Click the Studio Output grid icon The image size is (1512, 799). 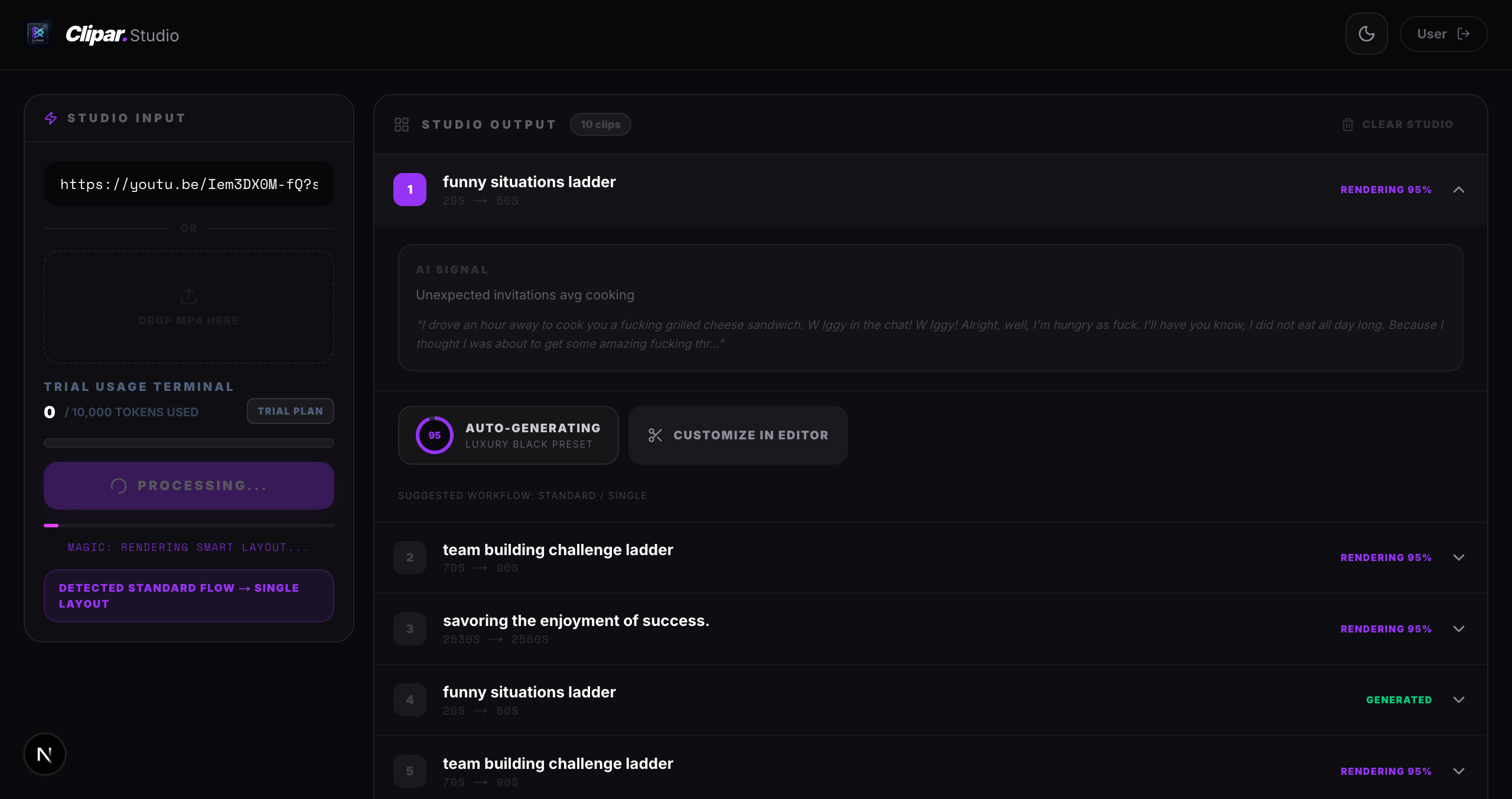click(x=402, y=125)
